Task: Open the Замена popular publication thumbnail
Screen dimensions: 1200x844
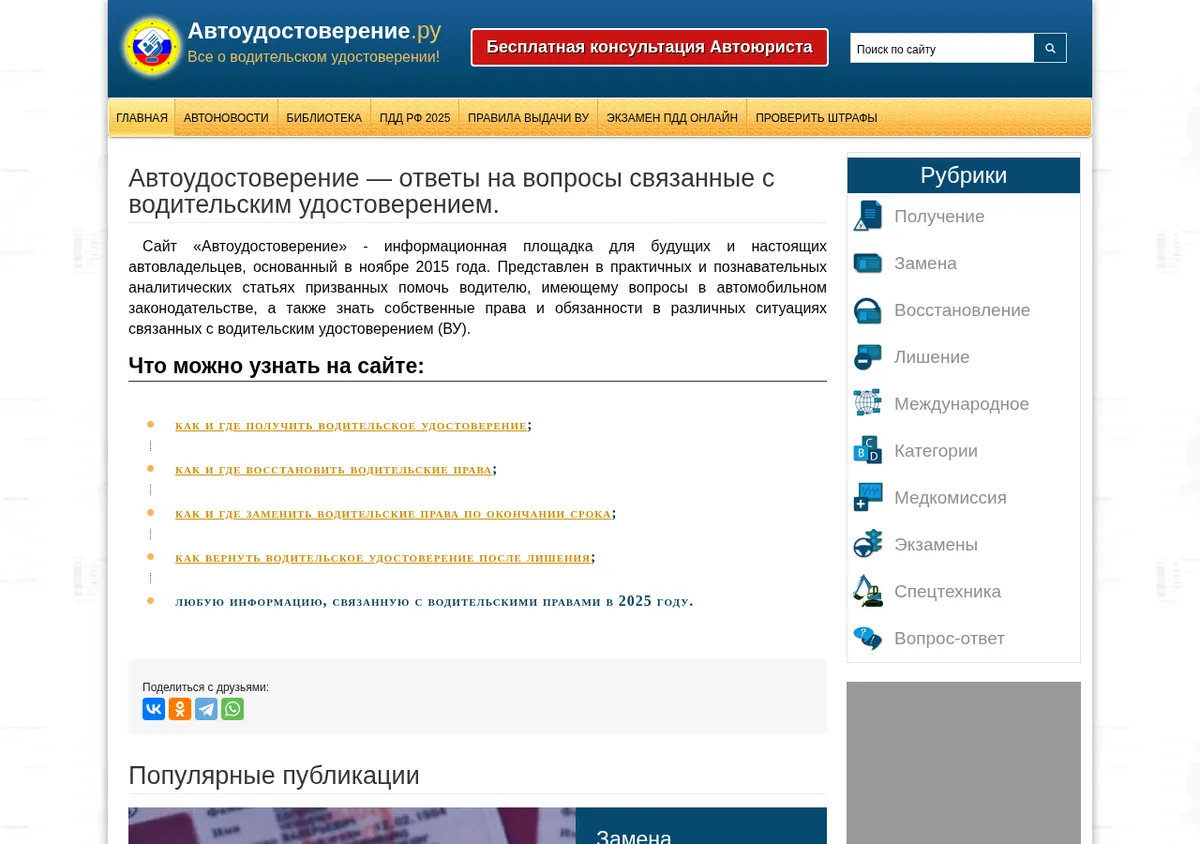Action: [352, 826]
